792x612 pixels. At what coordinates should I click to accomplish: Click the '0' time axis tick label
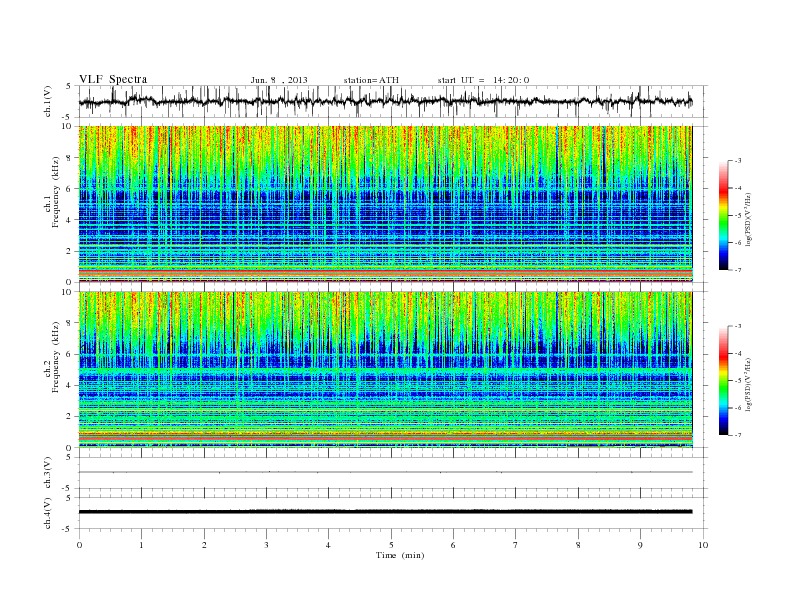point(79,545)
